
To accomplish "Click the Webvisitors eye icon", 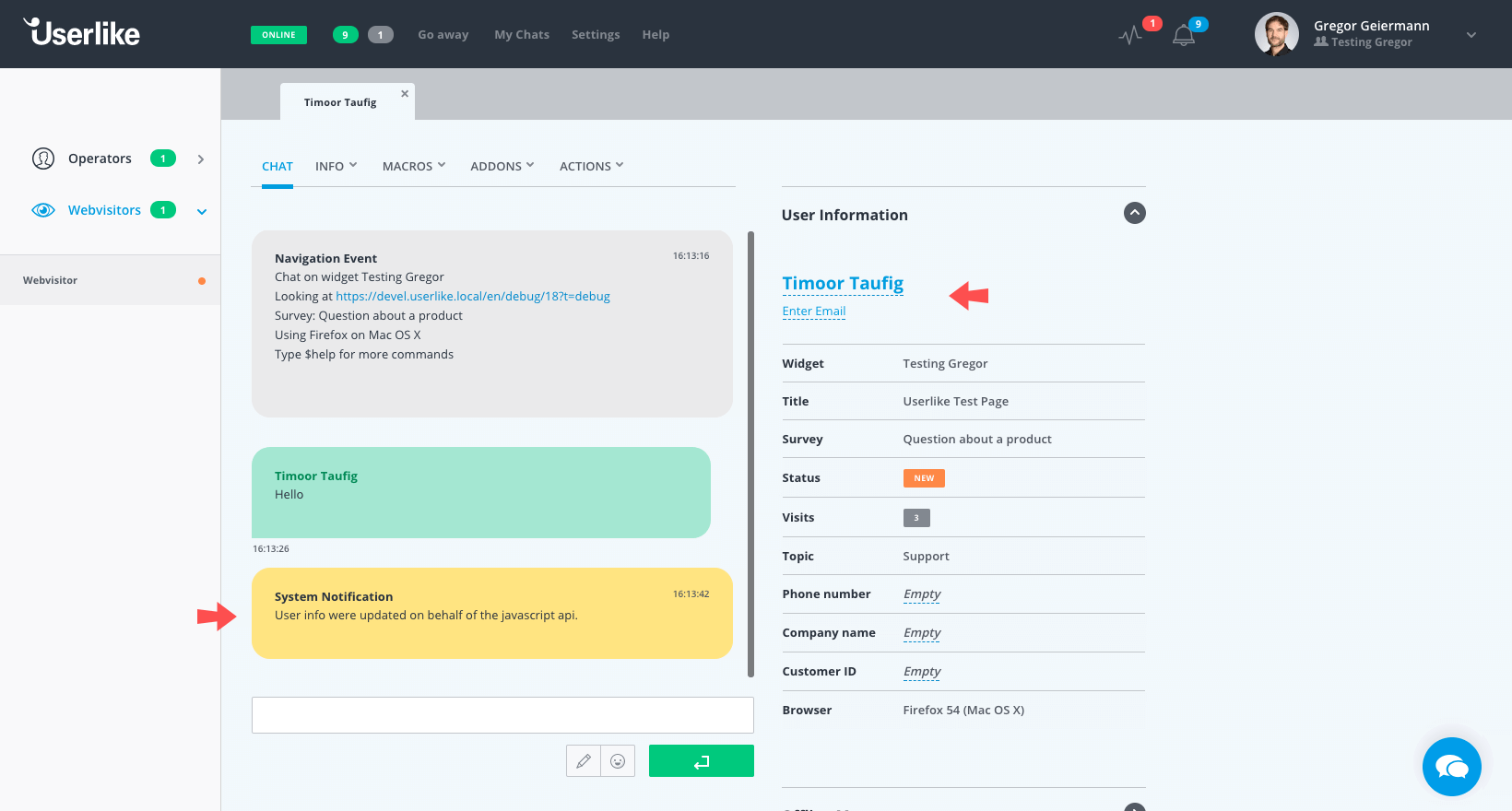I will click(x=43, y=210).
